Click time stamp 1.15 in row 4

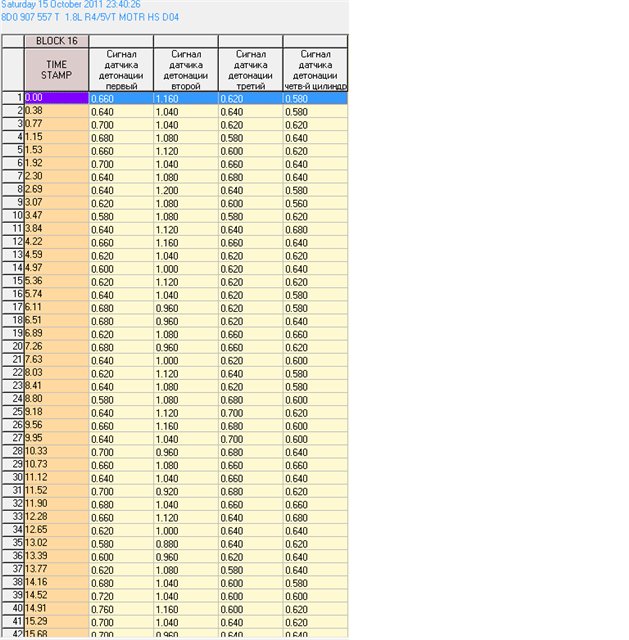[56, 137]
